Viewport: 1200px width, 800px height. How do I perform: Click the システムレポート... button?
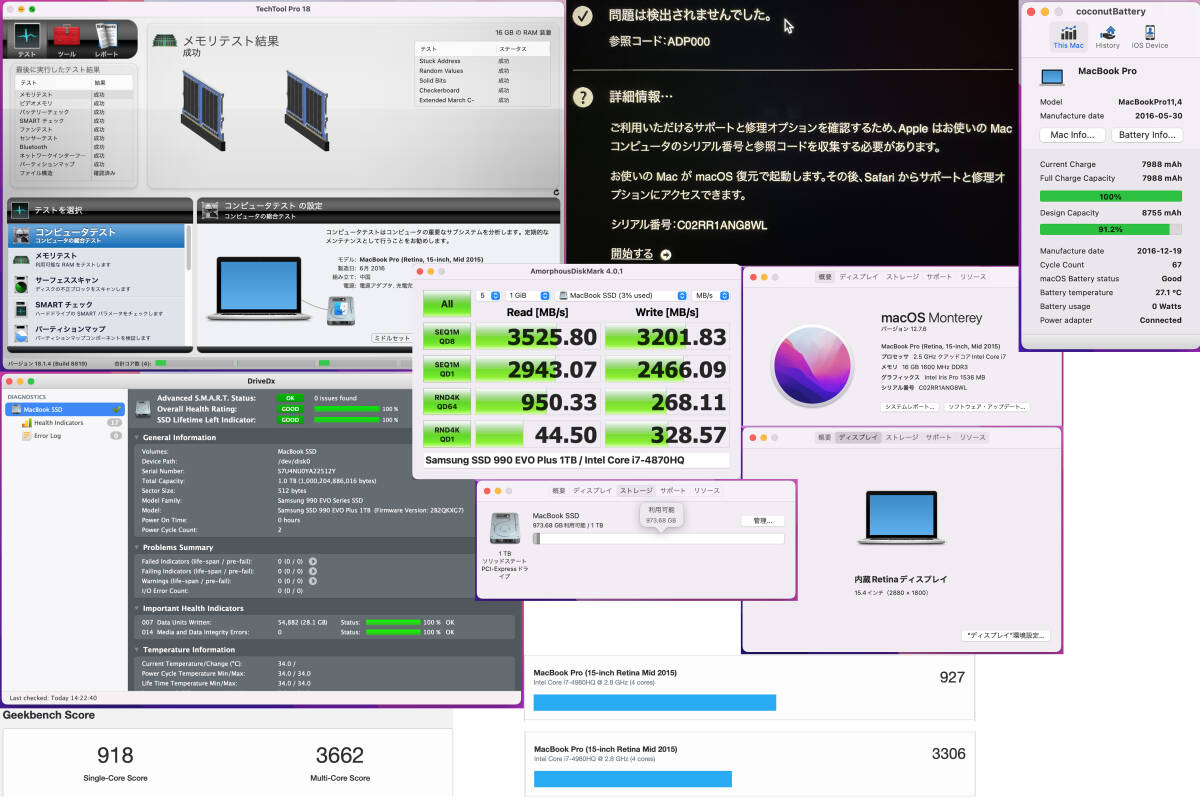pyautogui.click(x=909, y=407)
